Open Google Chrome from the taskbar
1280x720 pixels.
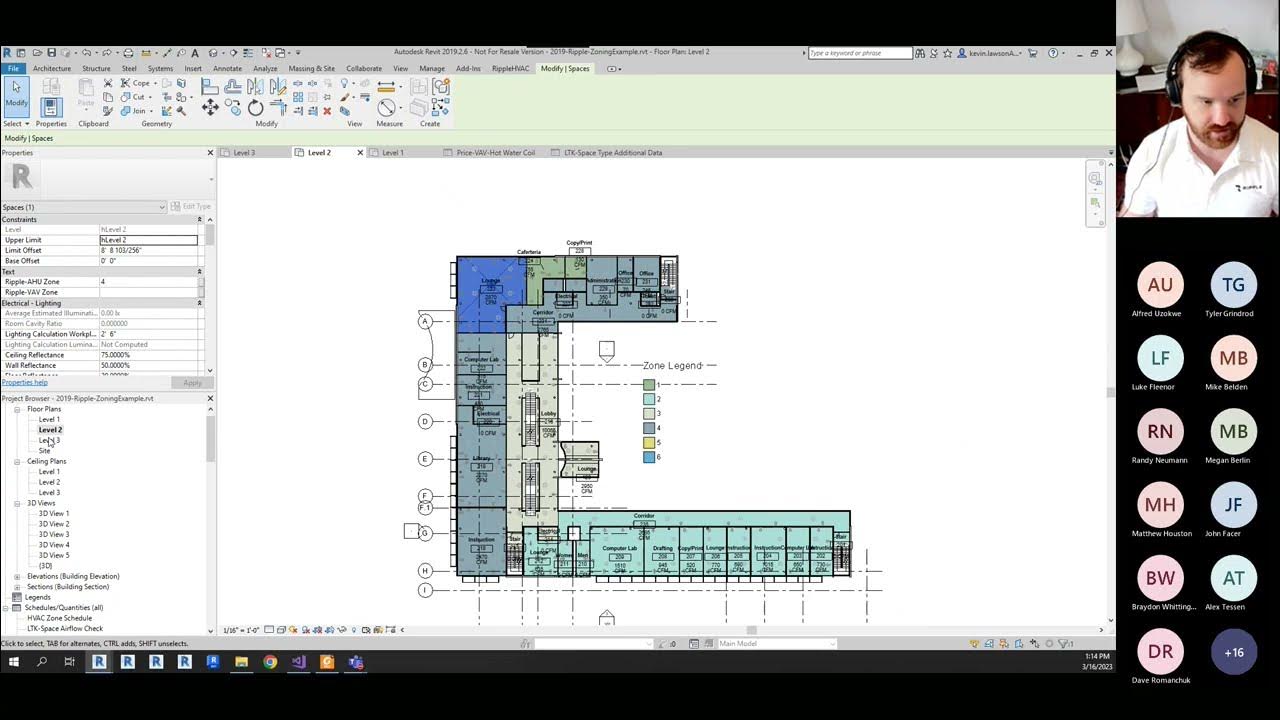tap(270, 662)
